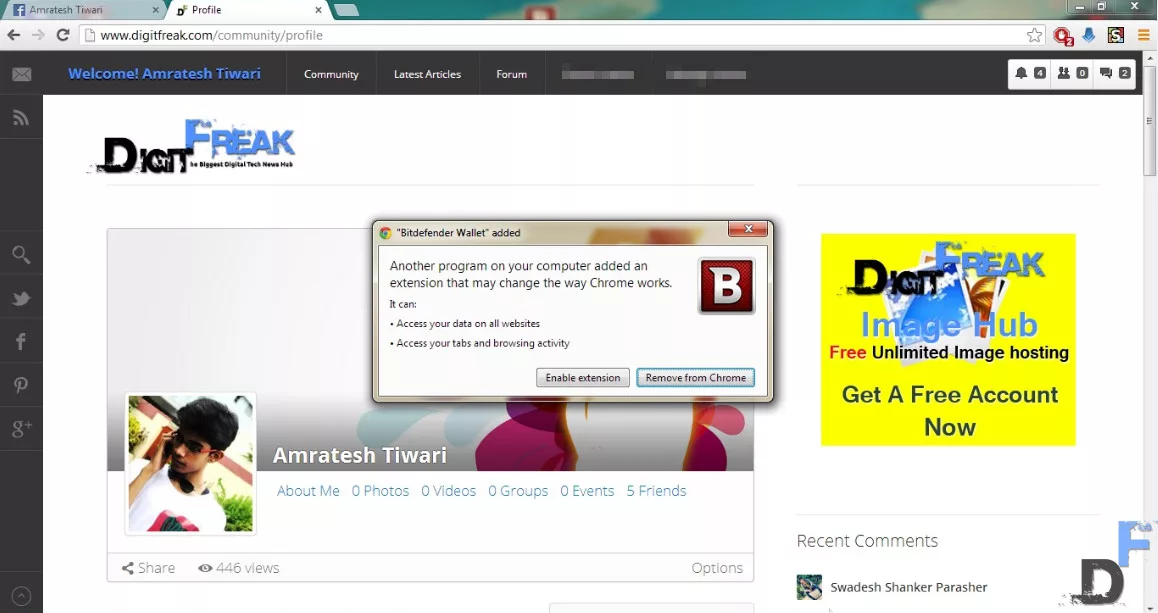Close the Bitdefender Wallet added dialog

748,229
